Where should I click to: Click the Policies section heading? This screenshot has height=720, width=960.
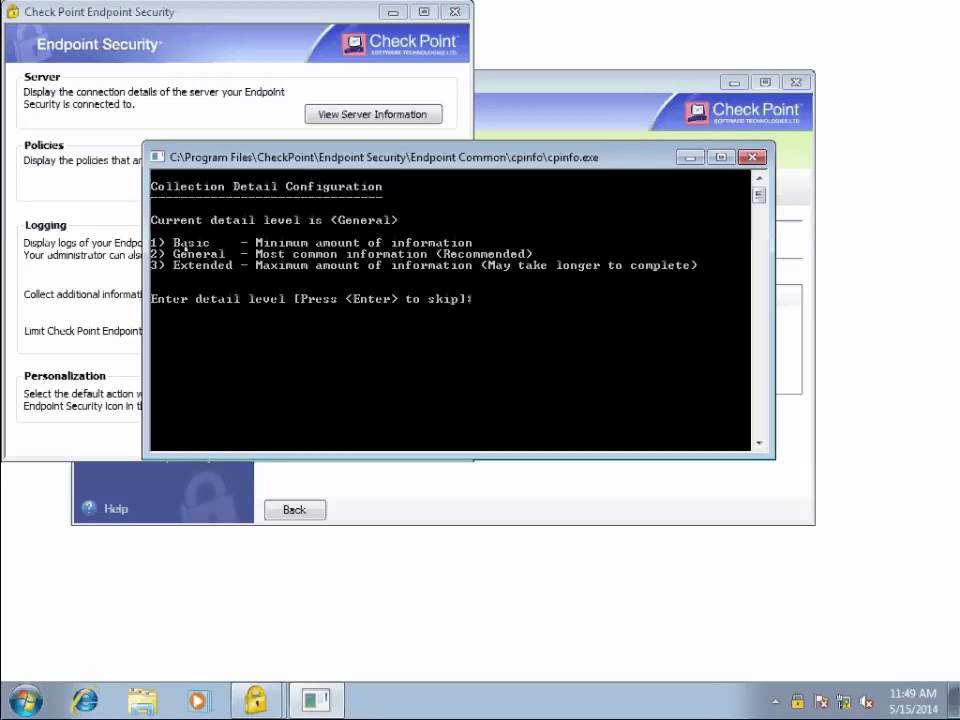point(43,145)
